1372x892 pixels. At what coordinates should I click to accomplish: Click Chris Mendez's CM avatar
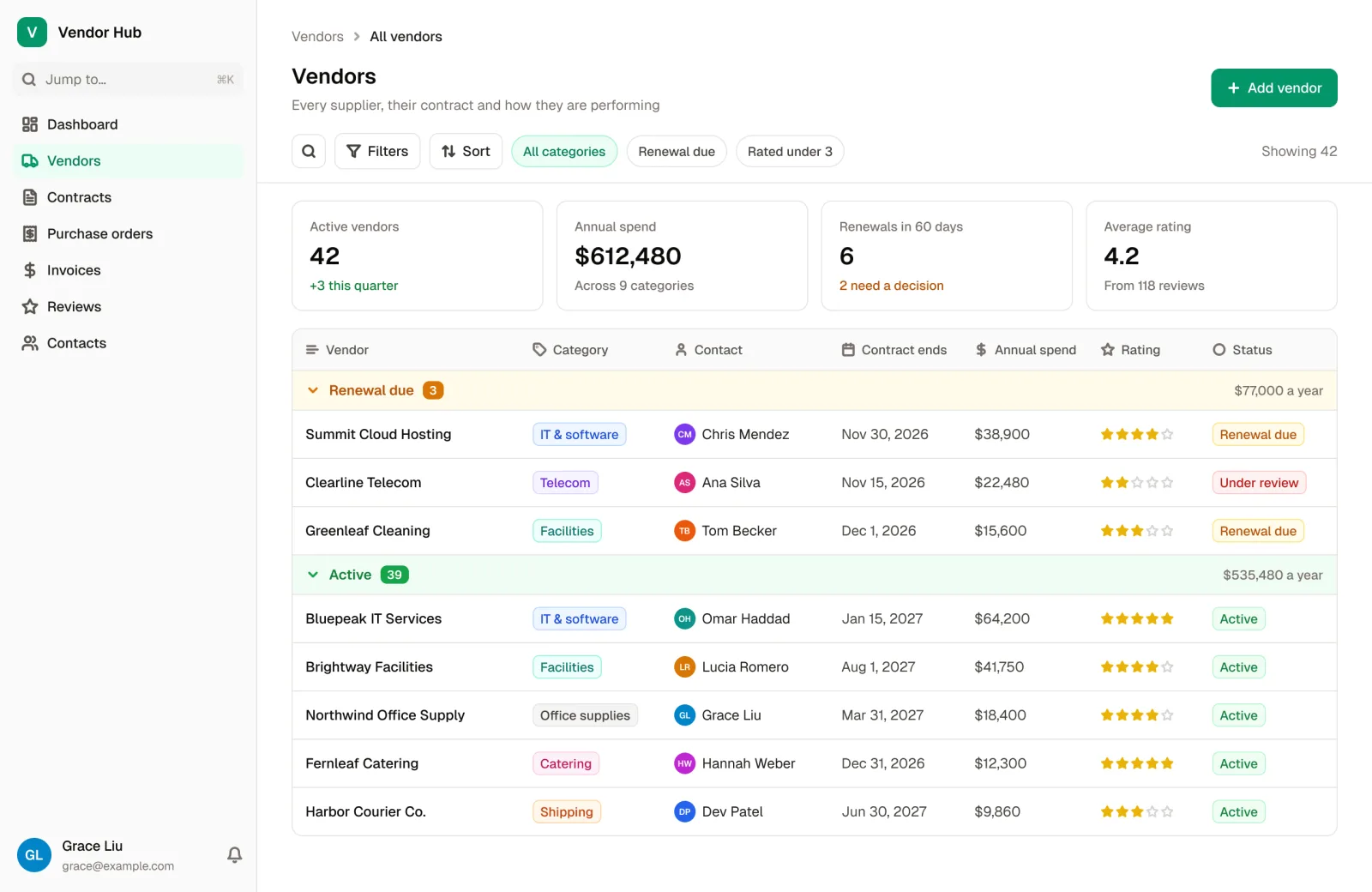[x=684, y=435]
